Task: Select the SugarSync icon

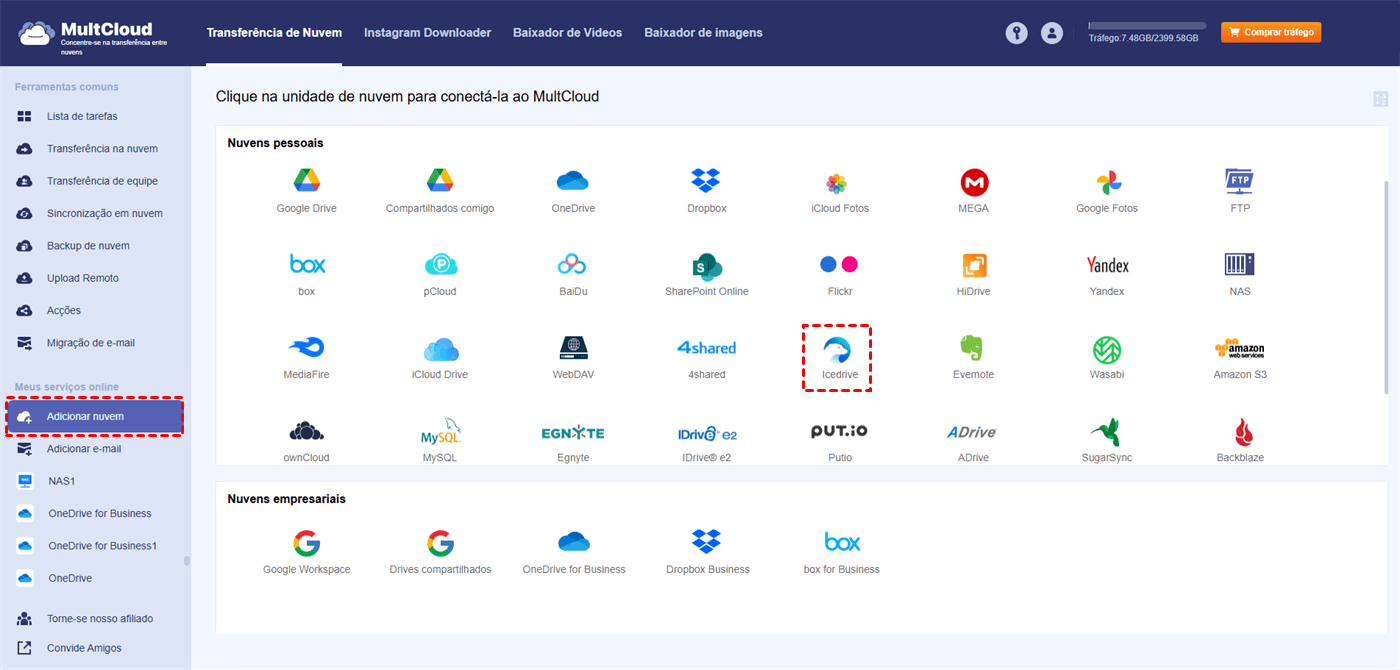Action: pyautogui.click(x=1105, y=431)
